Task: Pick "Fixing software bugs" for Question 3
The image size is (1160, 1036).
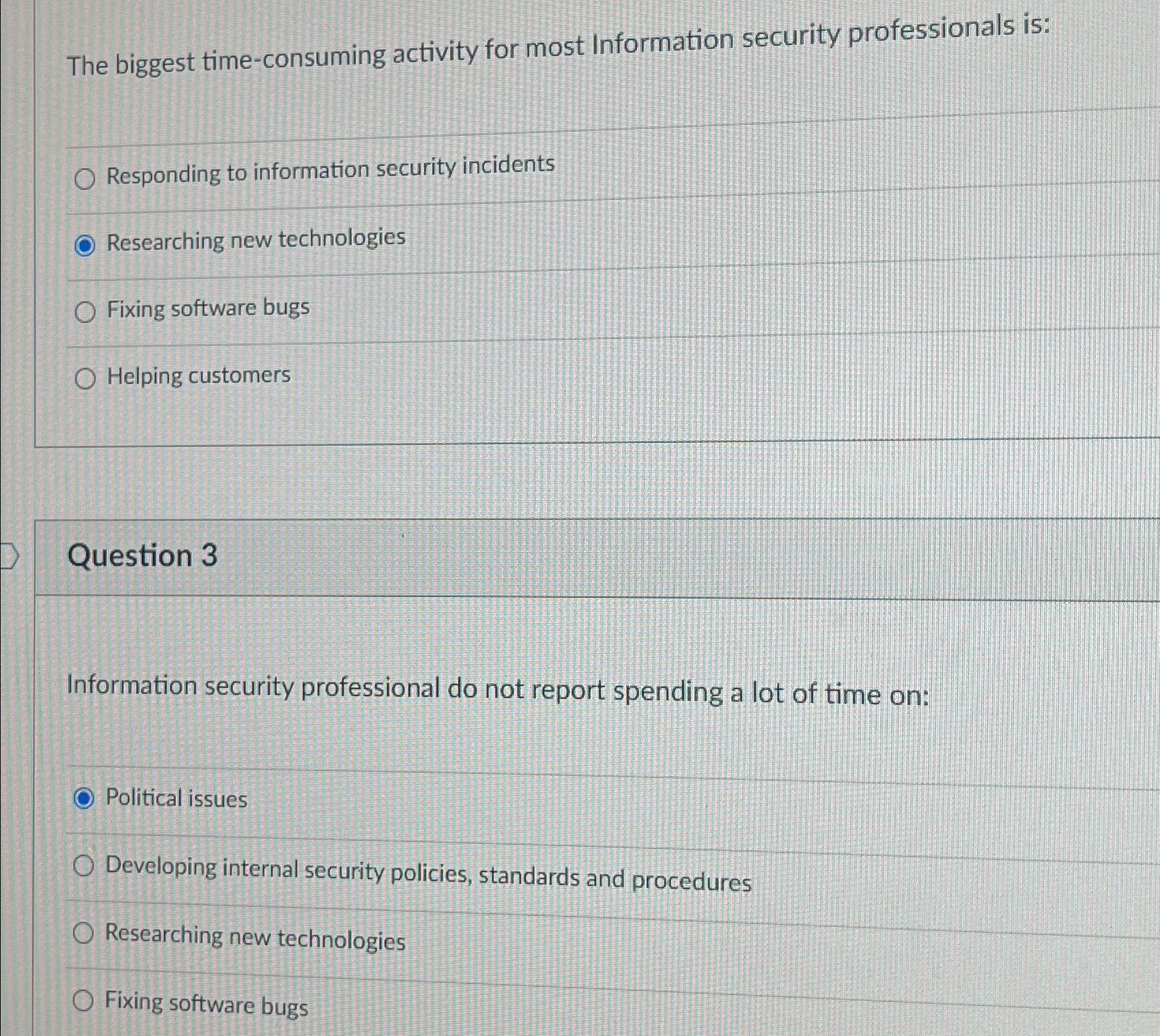Action: point(85,1002)
